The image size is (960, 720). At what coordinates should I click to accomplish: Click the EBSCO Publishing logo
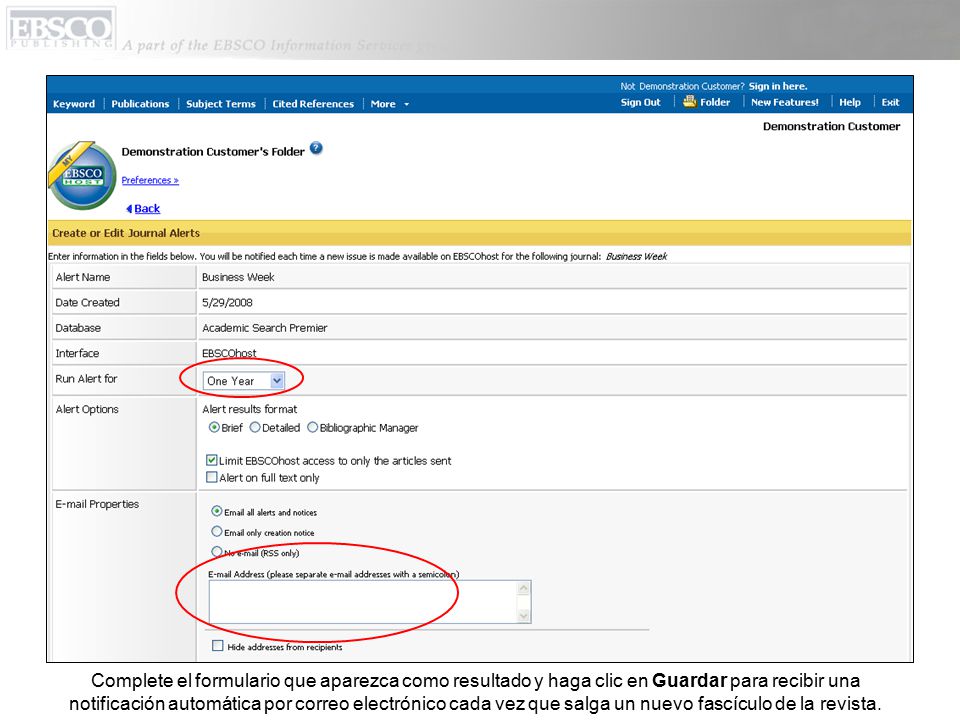tap(61, 29)
